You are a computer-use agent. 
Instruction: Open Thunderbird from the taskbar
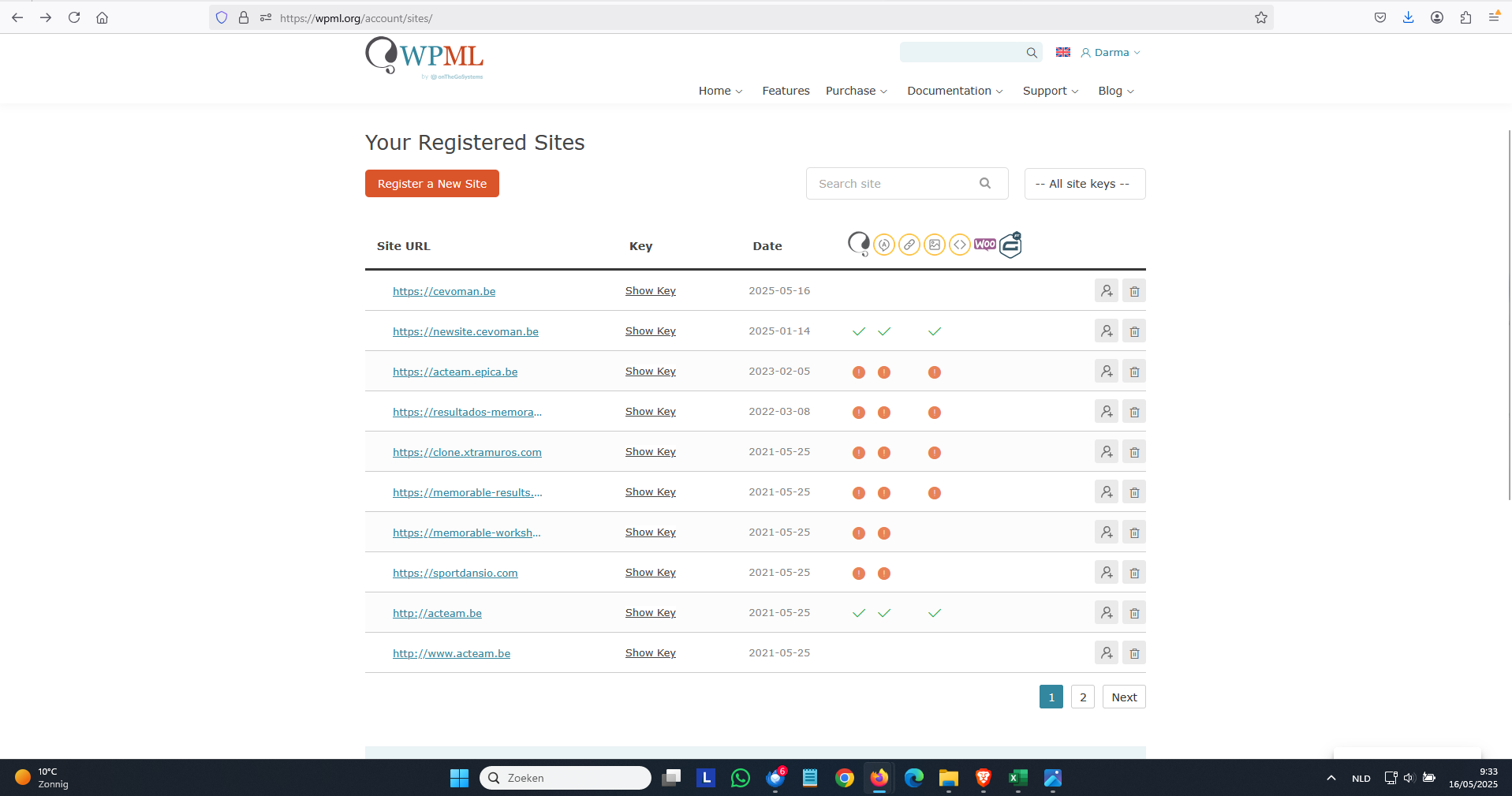click(x=775, y=778)
